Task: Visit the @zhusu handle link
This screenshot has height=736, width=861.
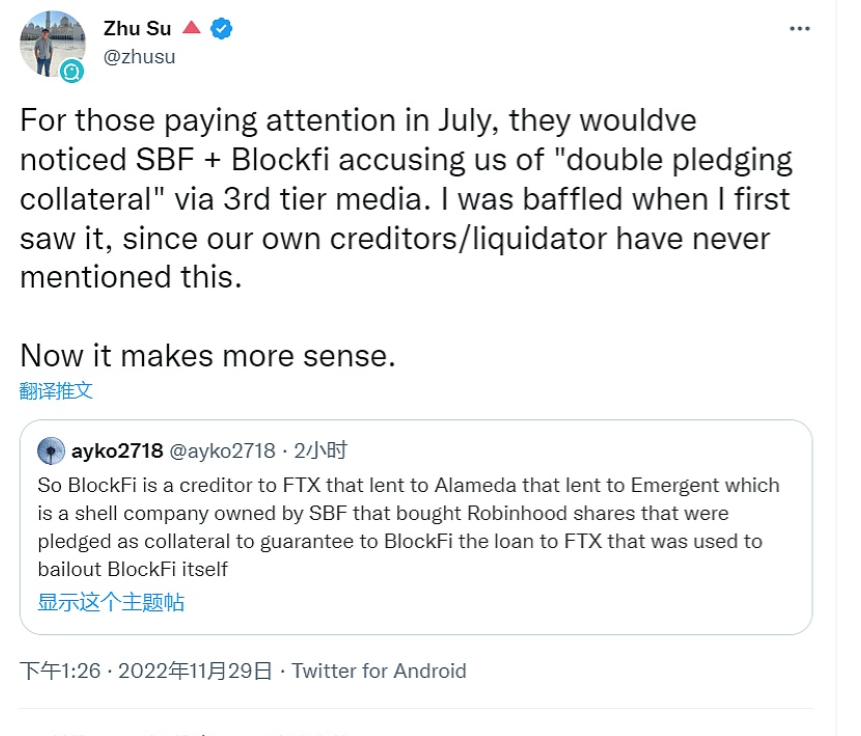Action: click(x=139, y=56)
